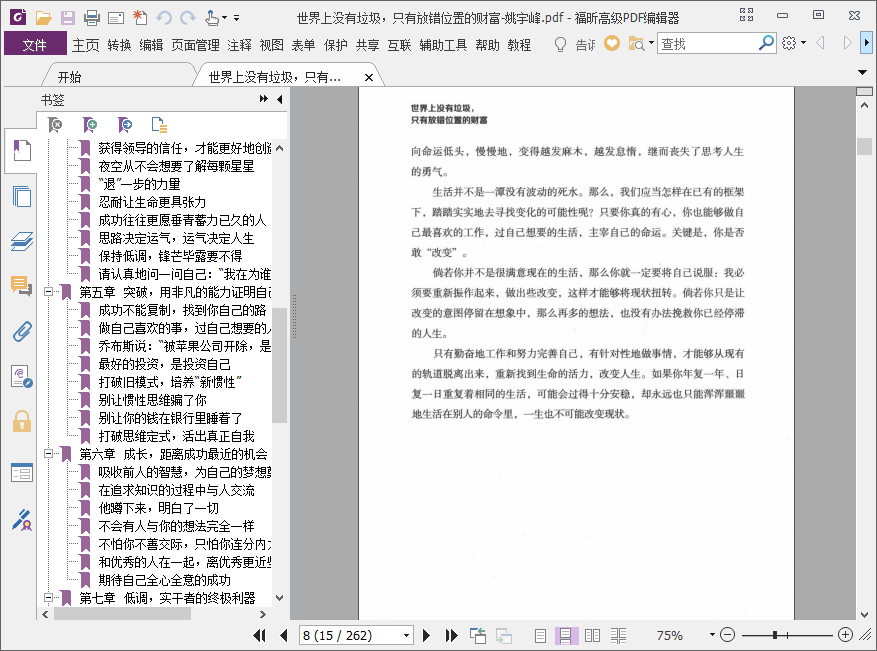Click the add new bookmark icon

91,125
